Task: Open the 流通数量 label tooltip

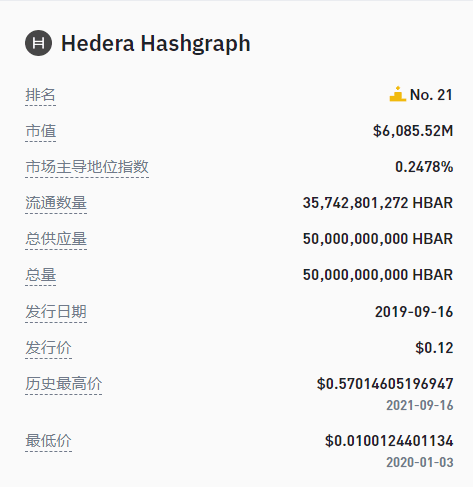Action: point(56,203)
